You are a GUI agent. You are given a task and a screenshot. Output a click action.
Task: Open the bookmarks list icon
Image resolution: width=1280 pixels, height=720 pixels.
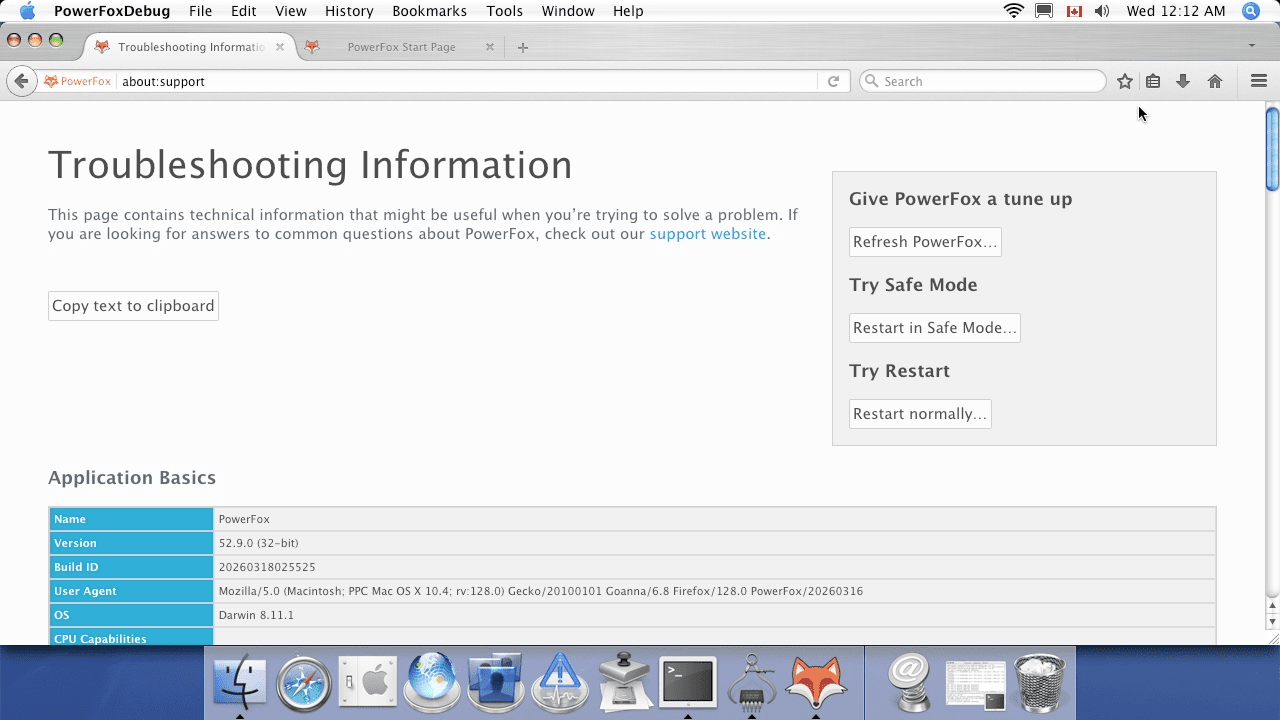pos(1153,81)
